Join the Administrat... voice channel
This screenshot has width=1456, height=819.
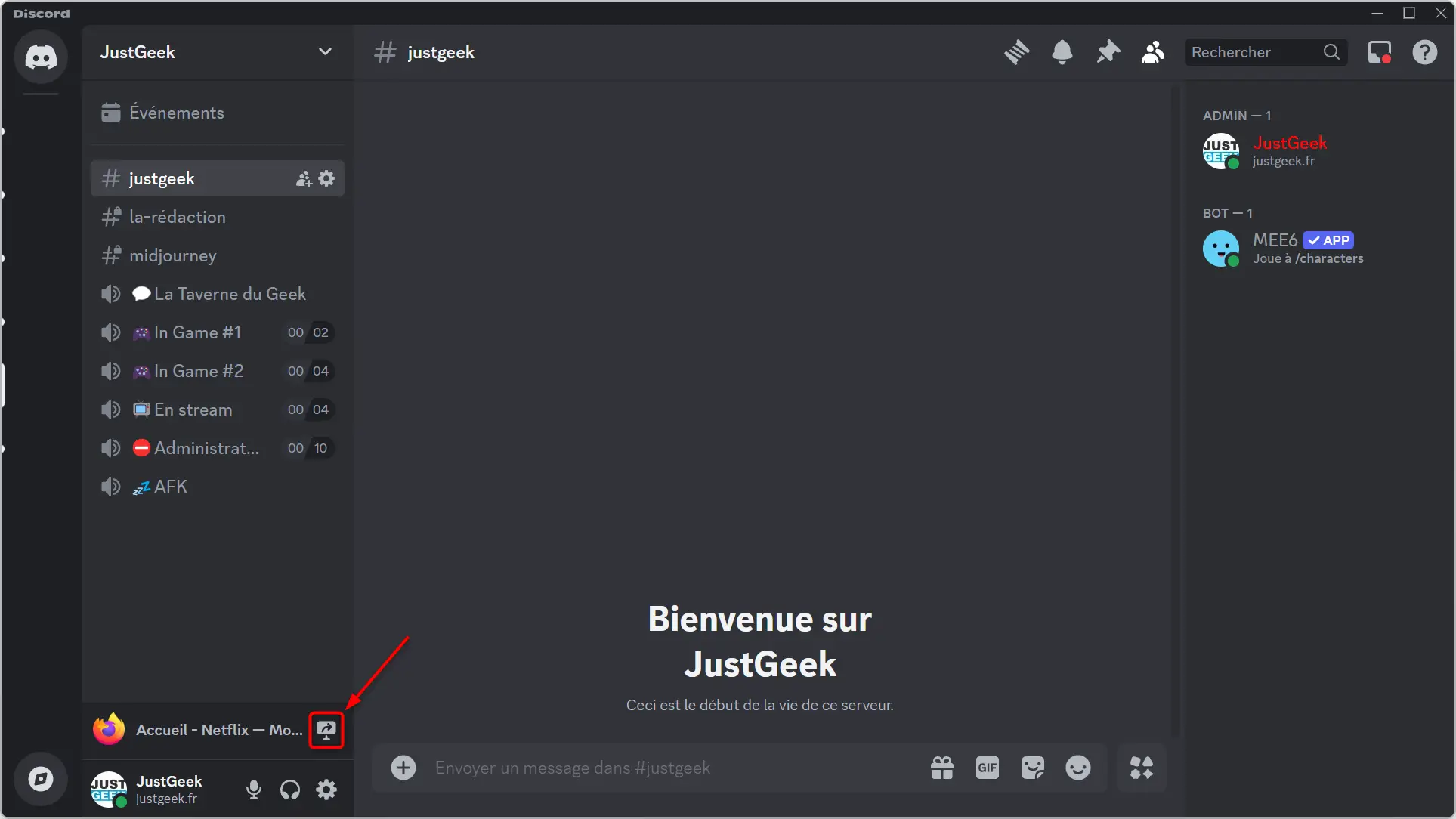point(218,448)
